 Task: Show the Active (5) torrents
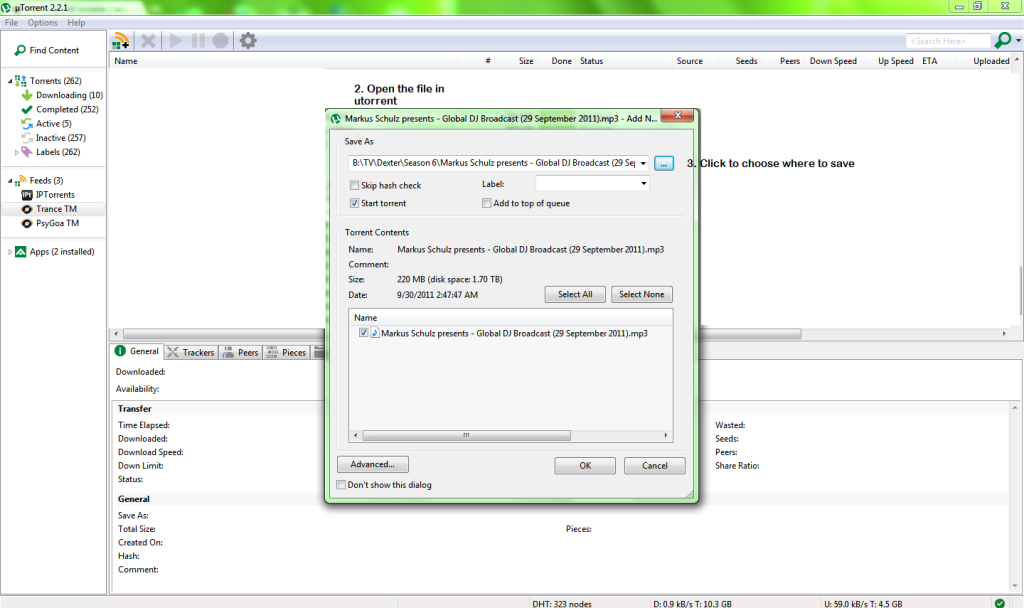pos(54,123)
